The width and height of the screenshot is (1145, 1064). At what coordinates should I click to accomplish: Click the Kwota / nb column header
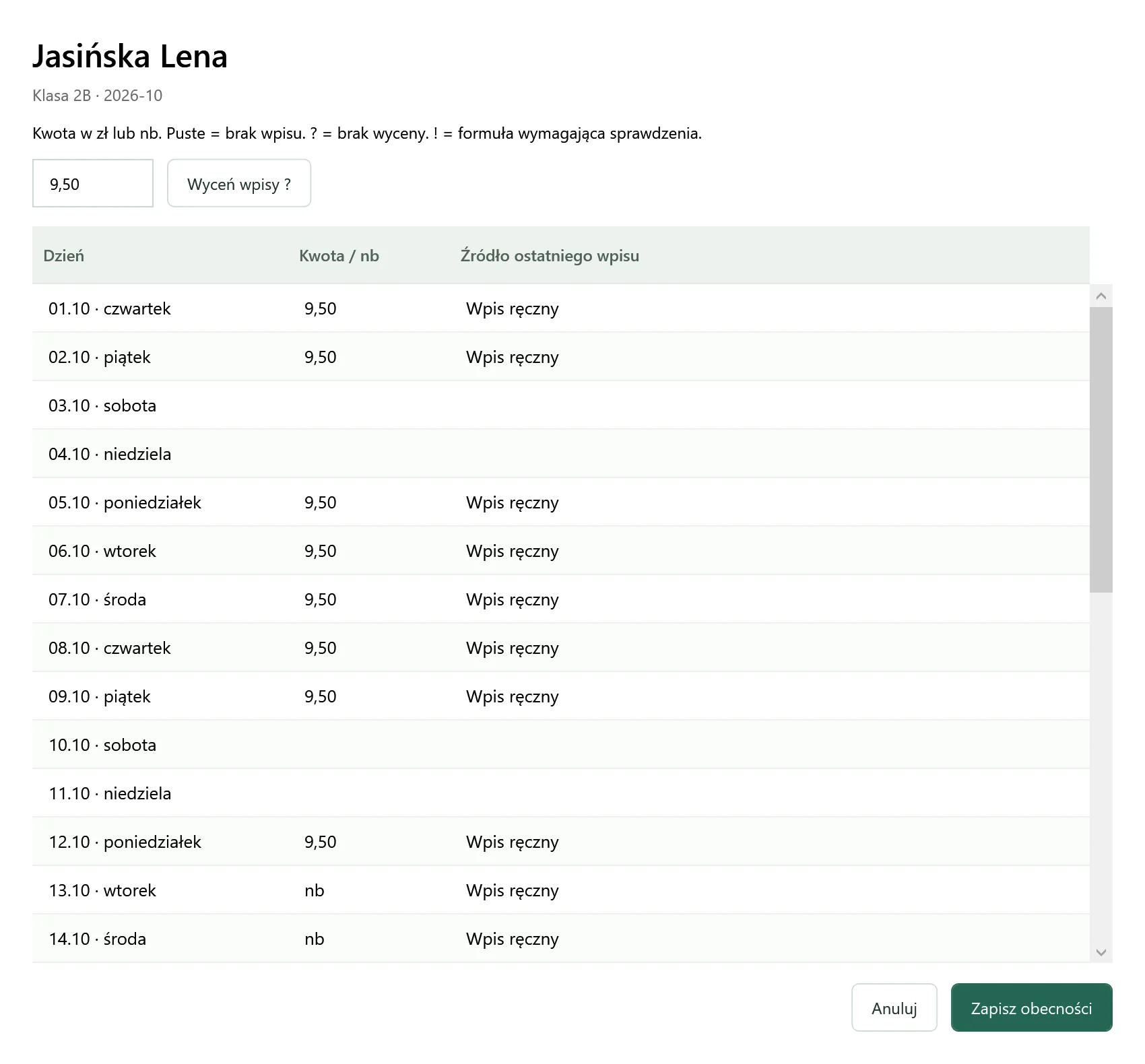click(339, 256)
